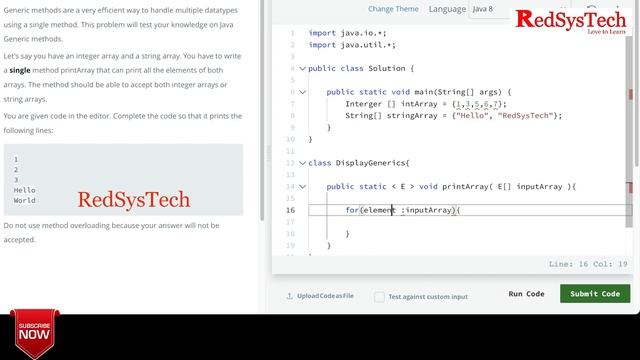
Task: Click the 'Language' label
Action: pyautogui.click(x=447, y=9)
